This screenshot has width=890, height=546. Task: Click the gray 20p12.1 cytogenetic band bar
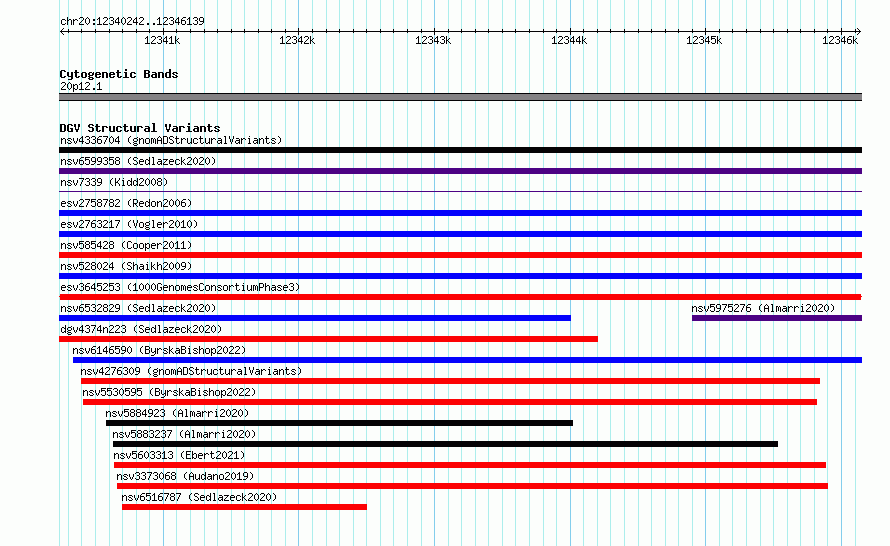tap(460, 97)
